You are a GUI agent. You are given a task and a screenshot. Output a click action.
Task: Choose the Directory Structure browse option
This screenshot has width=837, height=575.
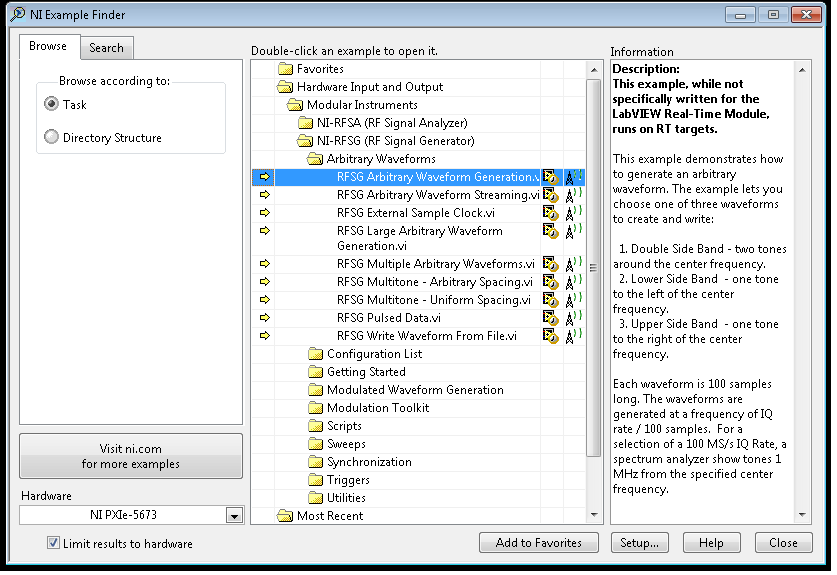(x=51, y=138)
